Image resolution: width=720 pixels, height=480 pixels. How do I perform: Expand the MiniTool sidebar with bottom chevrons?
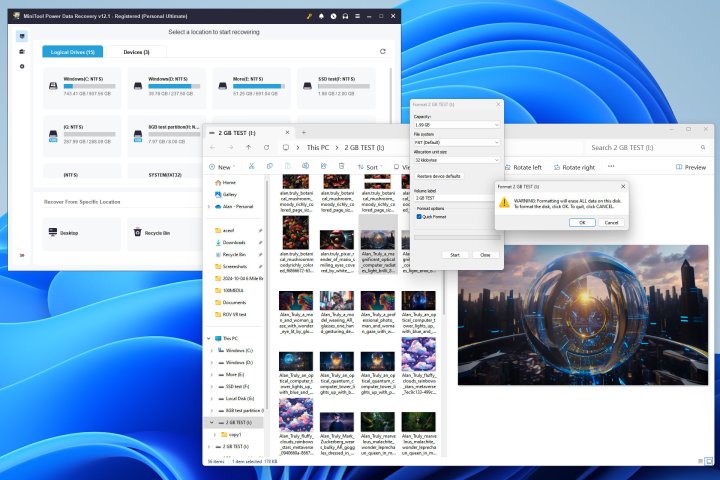point(22,255)
